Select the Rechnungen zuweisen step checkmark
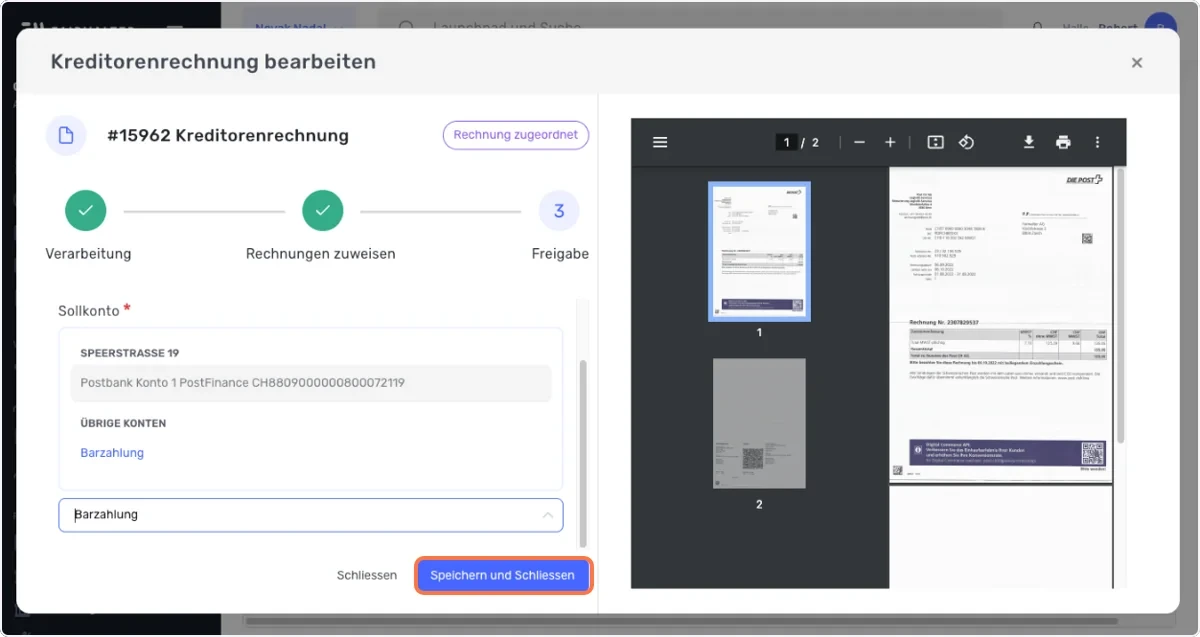The height and width of the screenshot is (637, 1200). (323, 210)
